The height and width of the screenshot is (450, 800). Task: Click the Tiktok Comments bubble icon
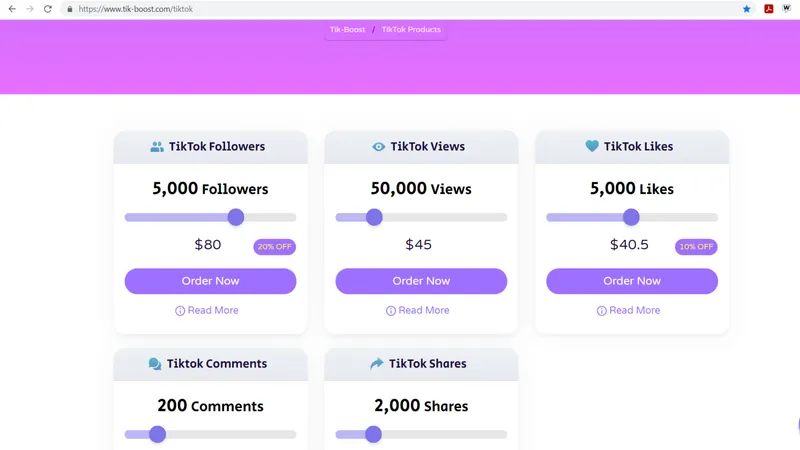point(155,365)
